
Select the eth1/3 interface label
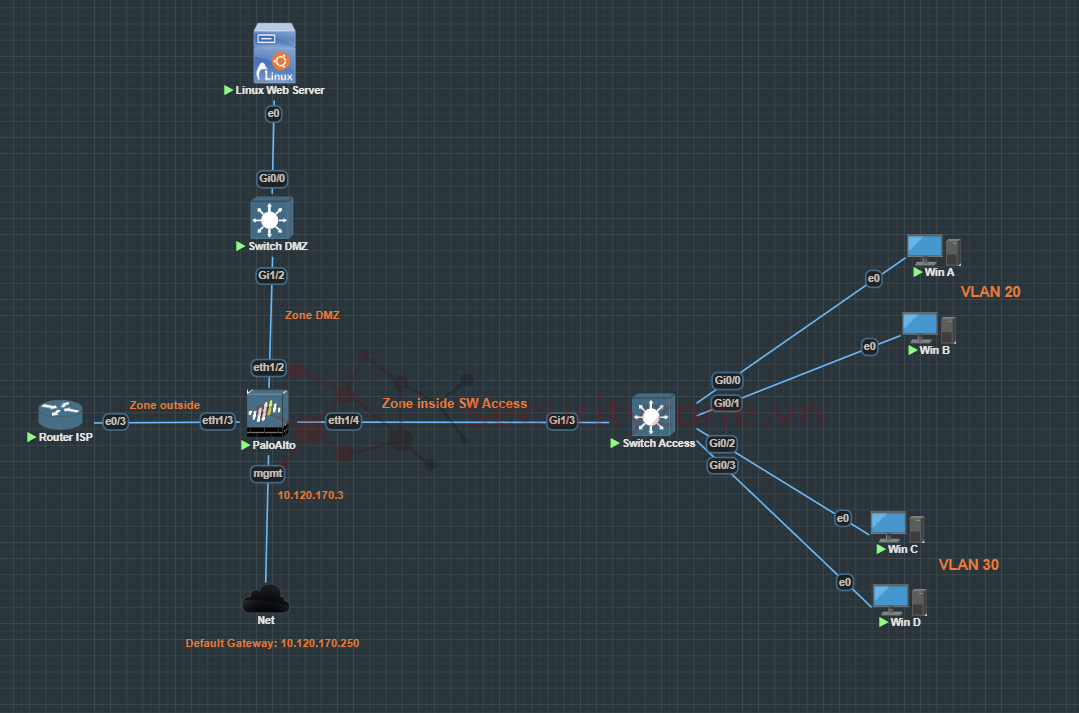pos(218,421)
